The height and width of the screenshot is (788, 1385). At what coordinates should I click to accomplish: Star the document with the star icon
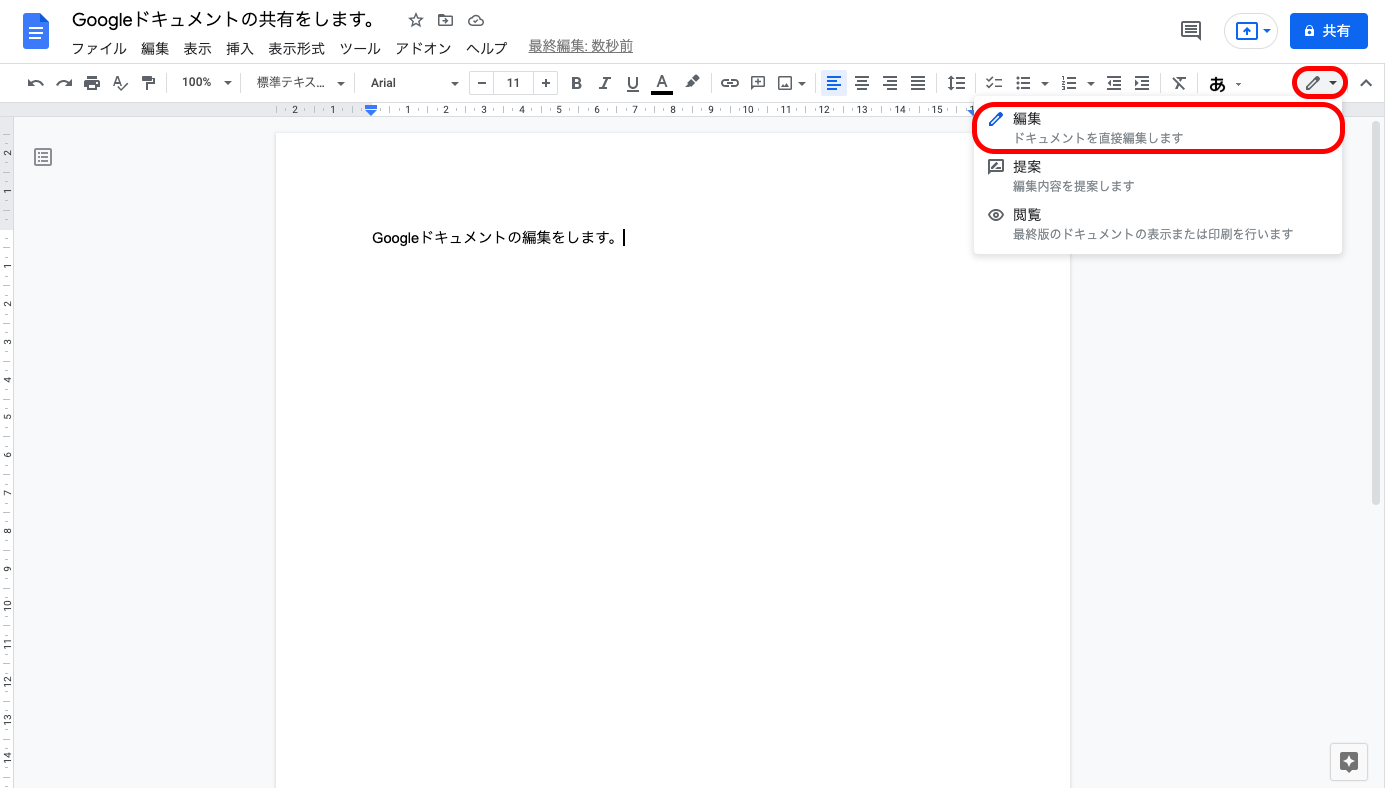(x=416, y=20)
